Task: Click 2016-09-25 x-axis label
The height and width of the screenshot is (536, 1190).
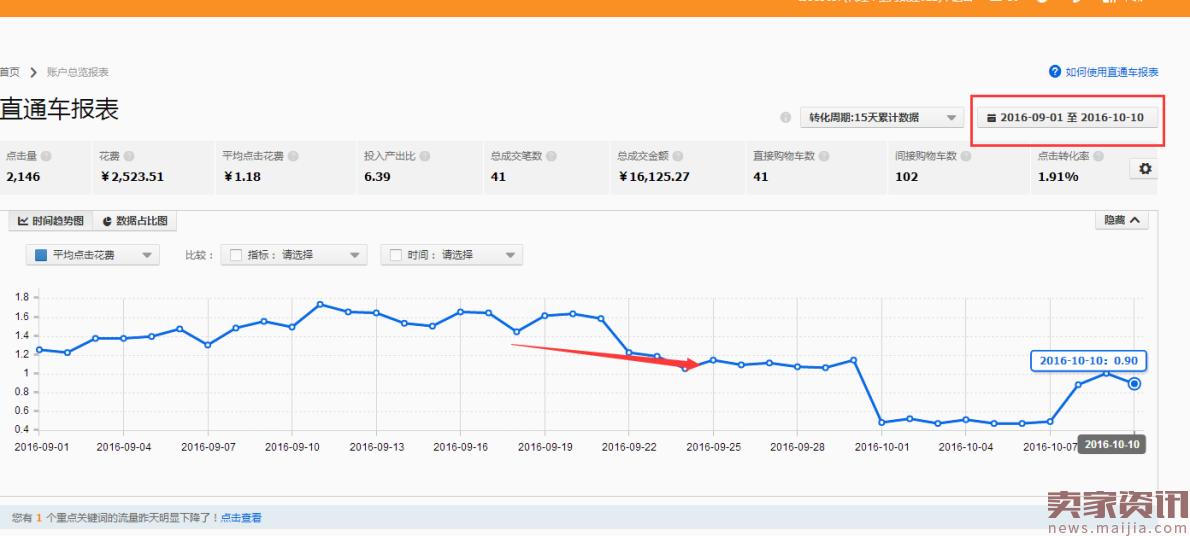Action: (713, 447)
